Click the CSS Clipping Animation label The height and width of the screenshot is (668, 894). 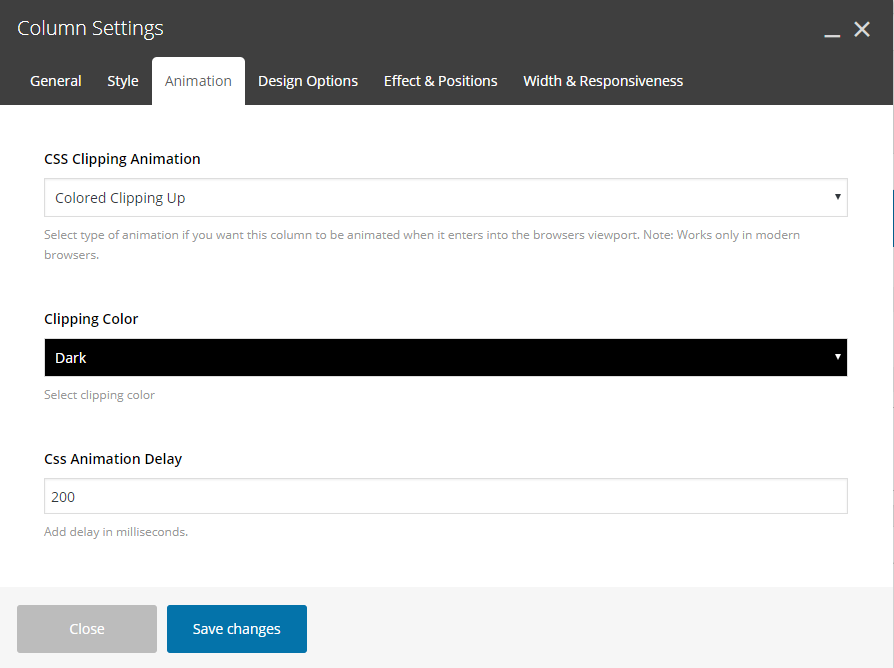click(122, 159)
